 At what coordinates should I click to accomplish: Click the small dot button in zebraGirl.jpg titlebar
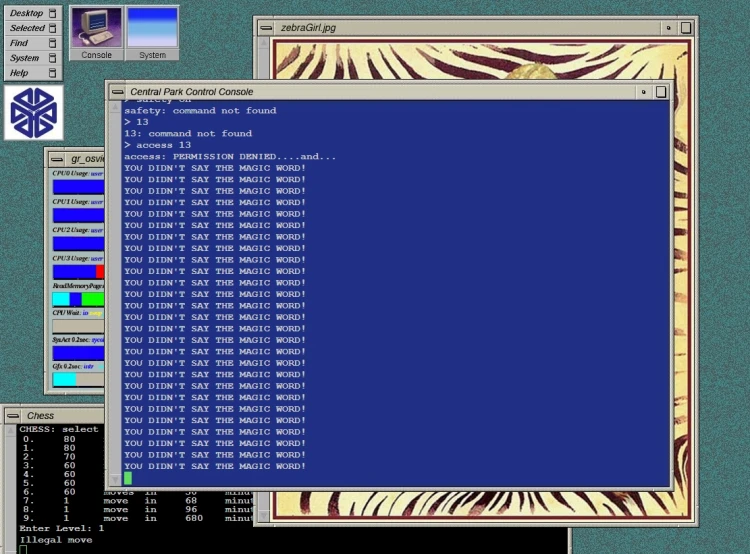click(x=669, y=28)
